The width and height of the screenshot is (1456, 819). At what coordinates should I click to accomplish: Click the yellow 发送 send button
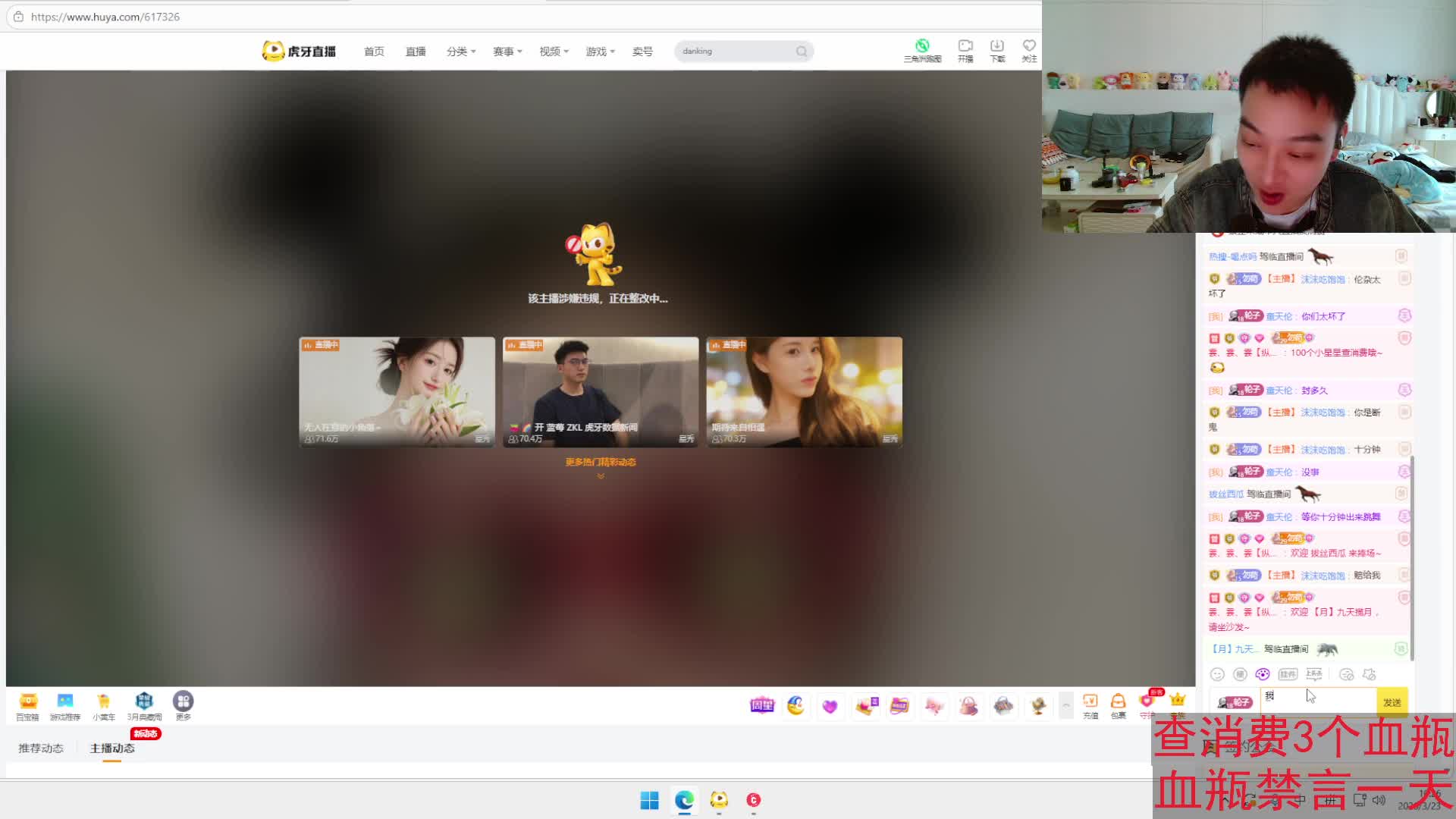coord(1392,702)
